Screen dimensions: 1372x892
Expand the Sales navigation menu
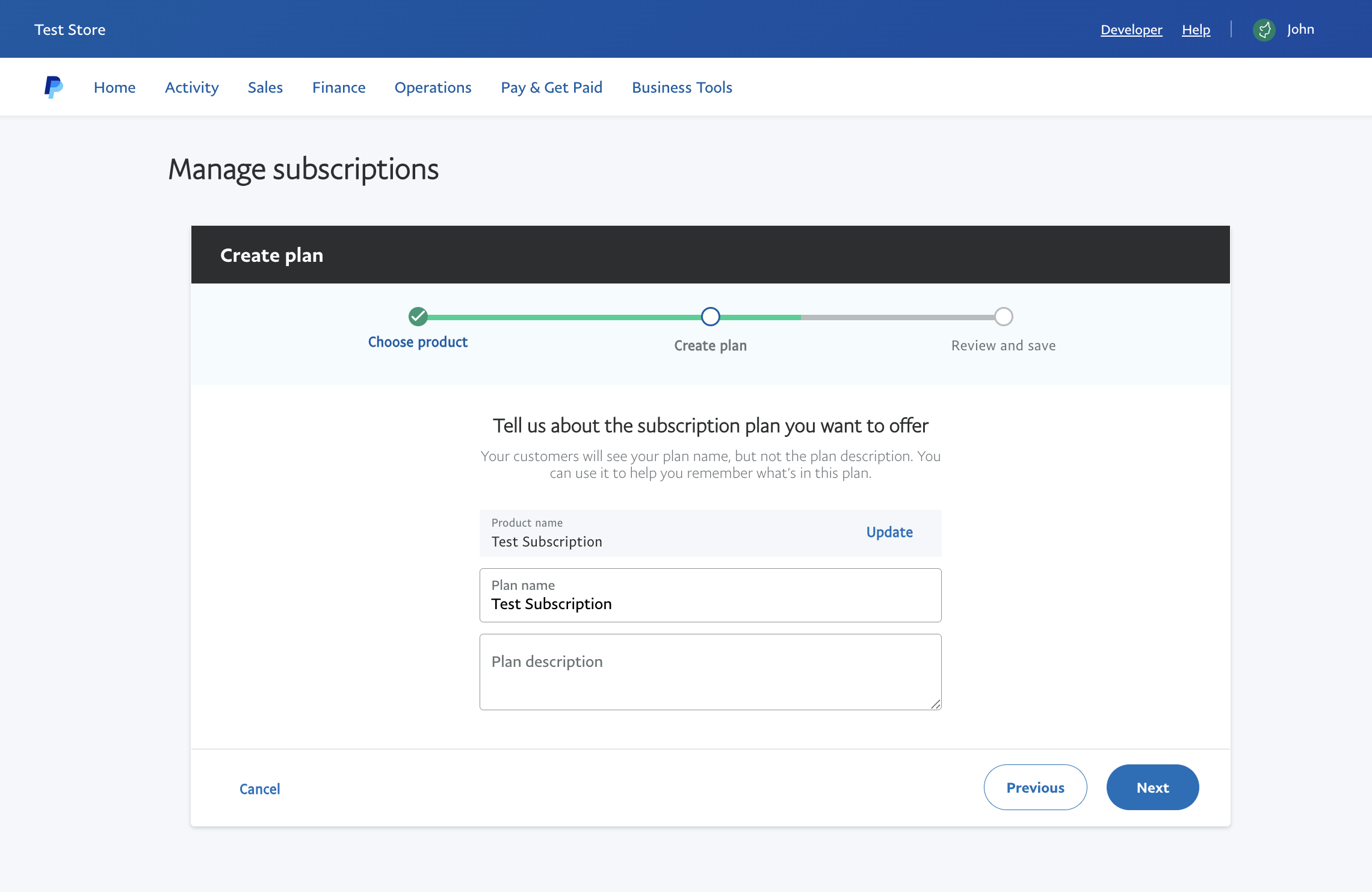265,87
